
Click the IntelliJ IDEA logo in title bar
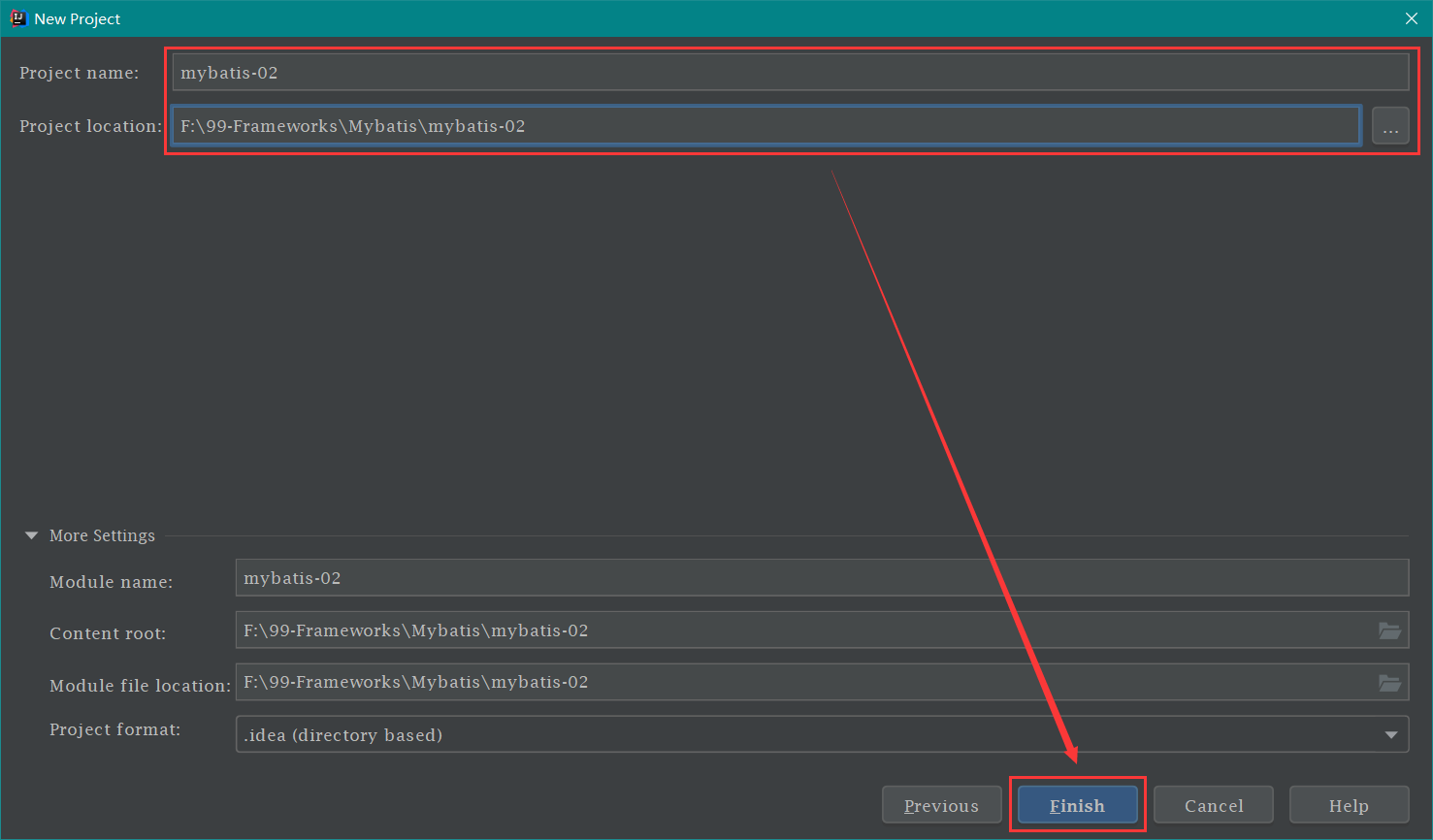pyautogui.click(x=17, y=18)
